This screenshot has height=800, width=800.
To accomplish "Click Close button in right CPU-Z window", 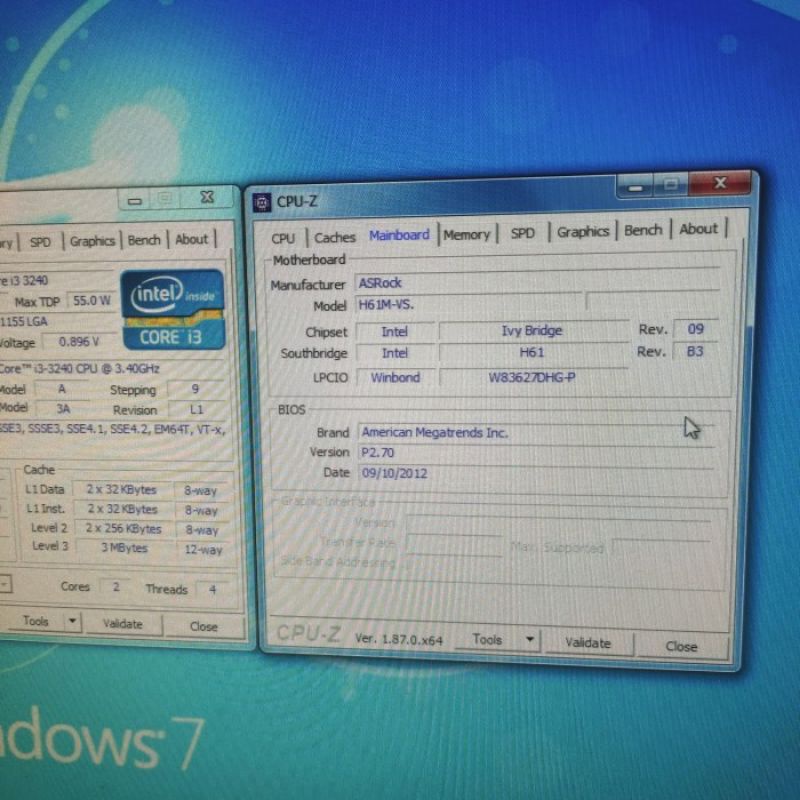I will (681, 647).
